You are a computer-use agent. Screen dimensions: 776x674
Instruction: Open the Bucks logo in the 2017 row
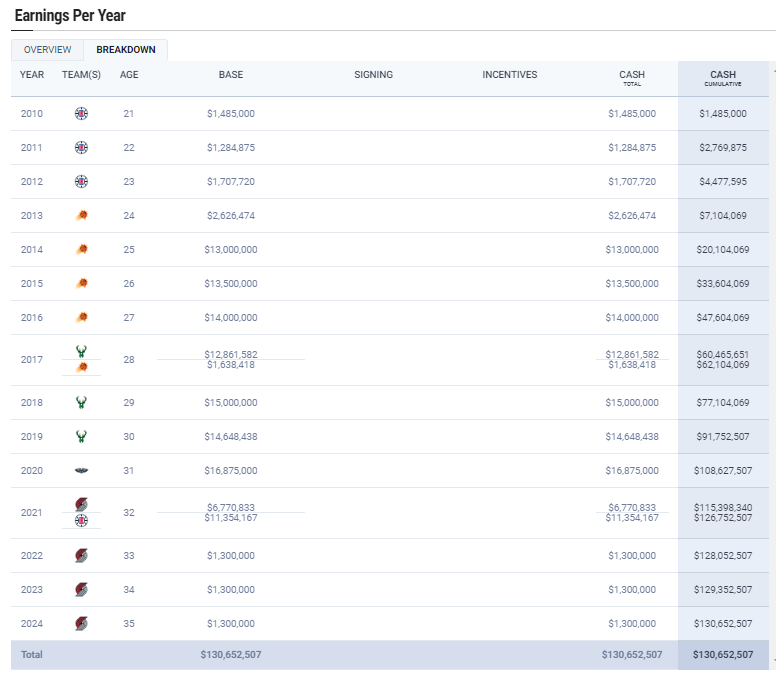click(81, 351)
